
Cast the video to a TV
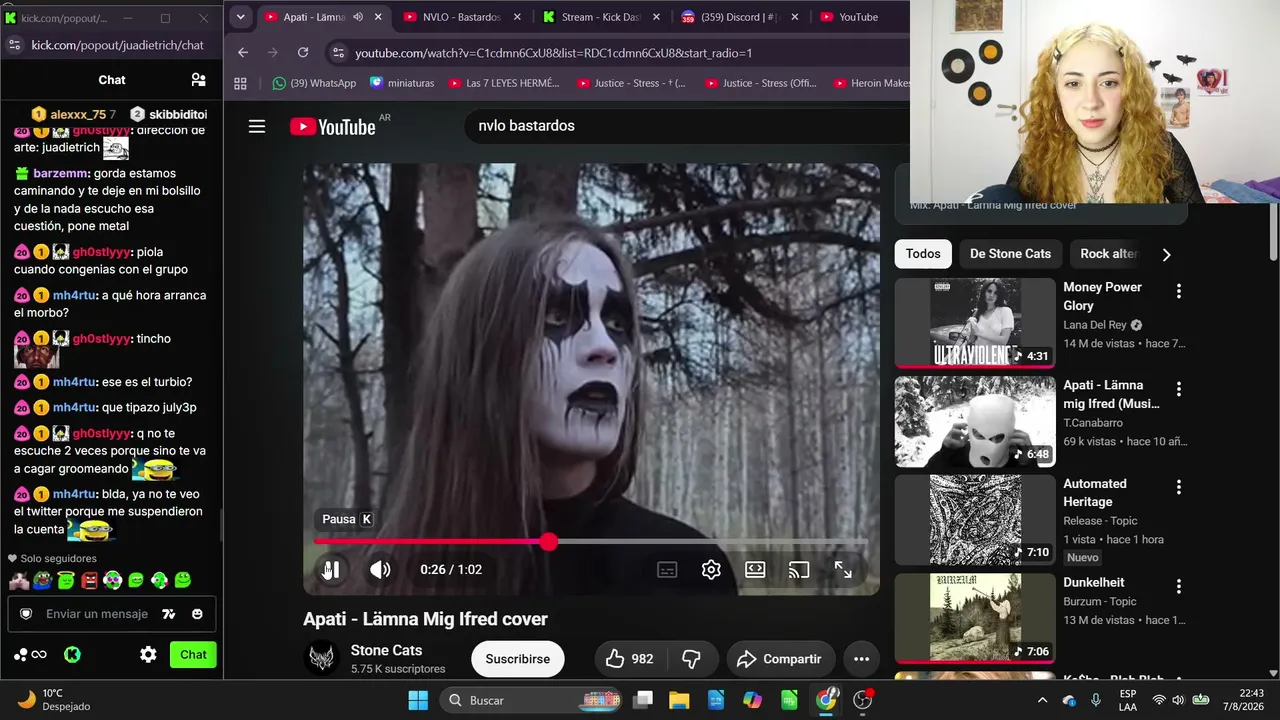(799, 569)
